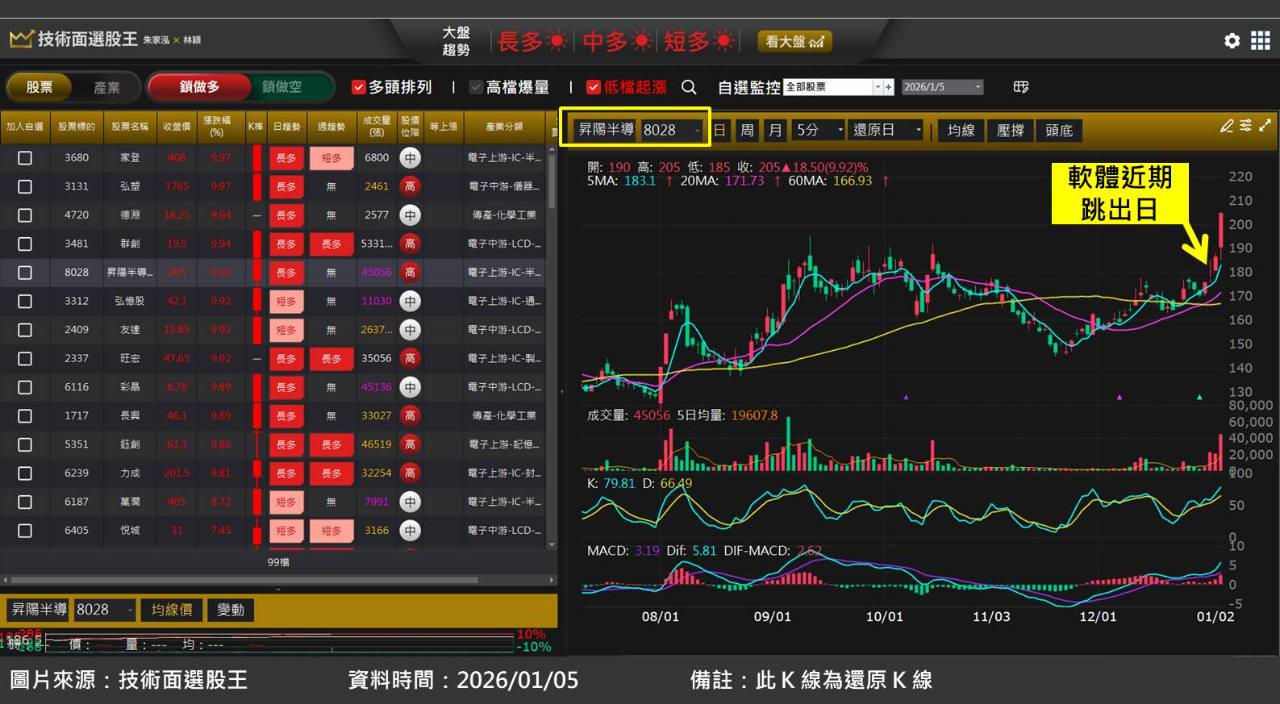Click the 壓撐 chart button
The height and width of the screenshot is (704, 1280).
pos(1010,130)
